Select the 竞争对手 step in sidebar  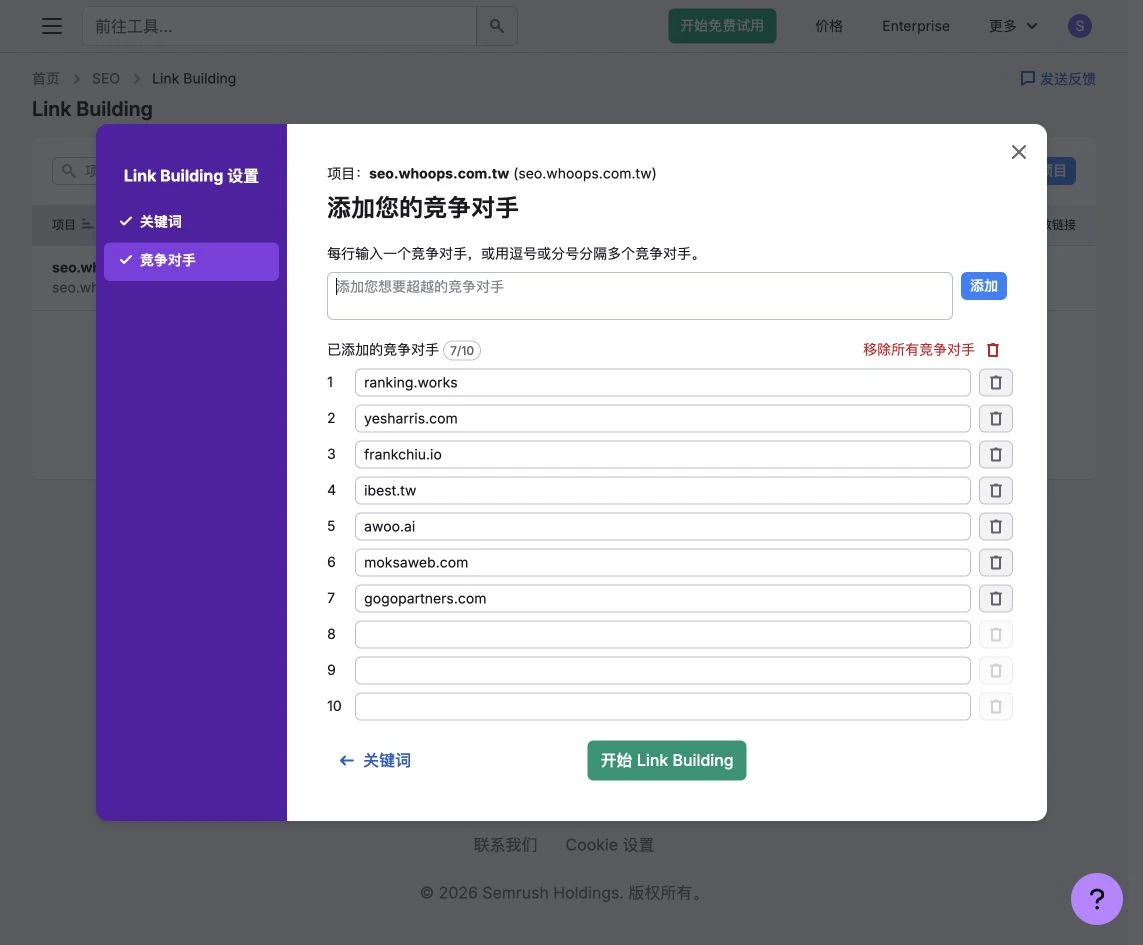point(191,261)
